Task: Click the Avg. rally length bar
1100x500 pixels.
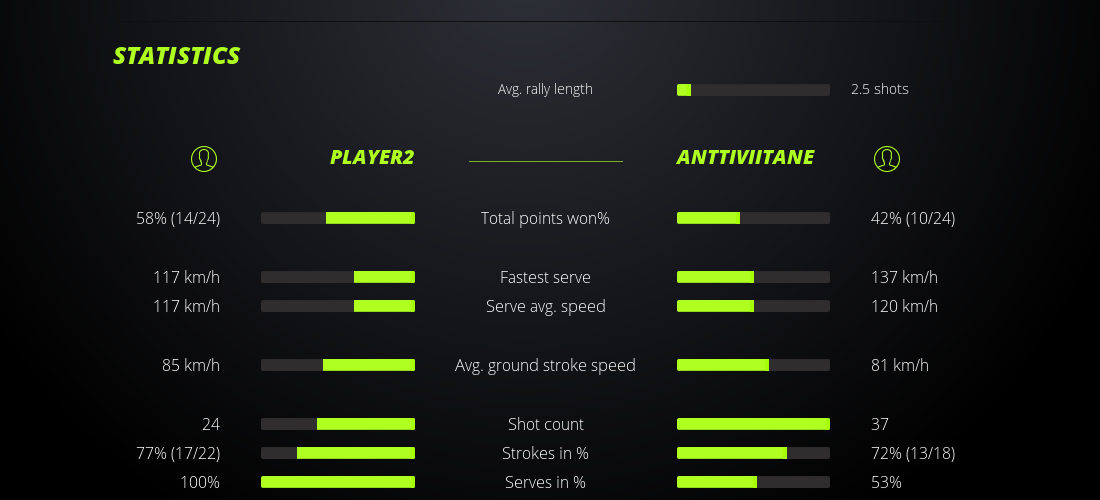Action: 753,90
